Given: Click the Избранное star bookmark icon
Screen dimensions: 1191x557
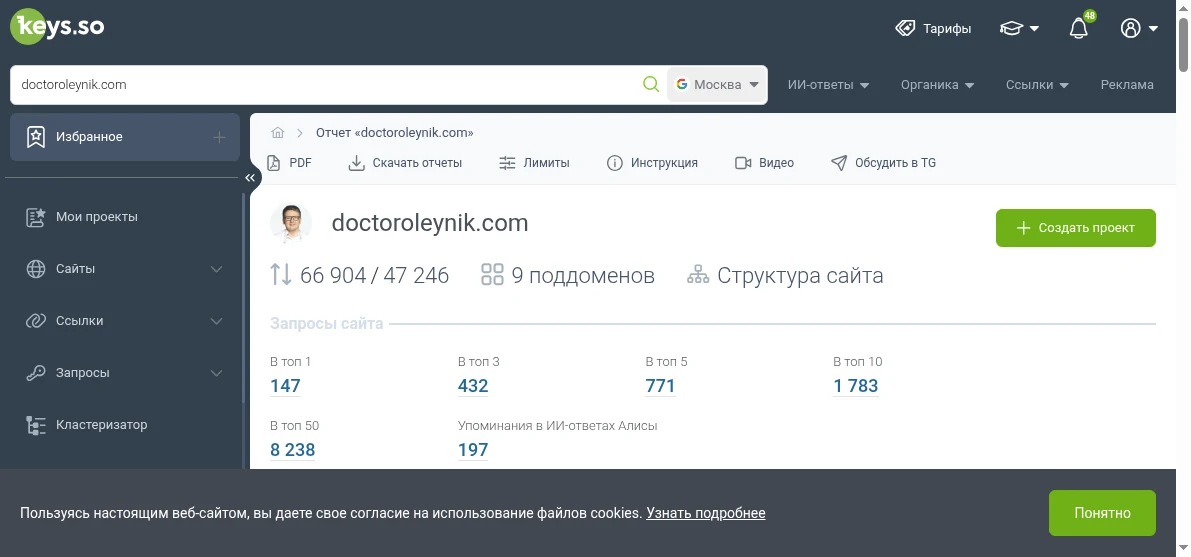Looking at the screenshot, I should click(x=36, y=138).
